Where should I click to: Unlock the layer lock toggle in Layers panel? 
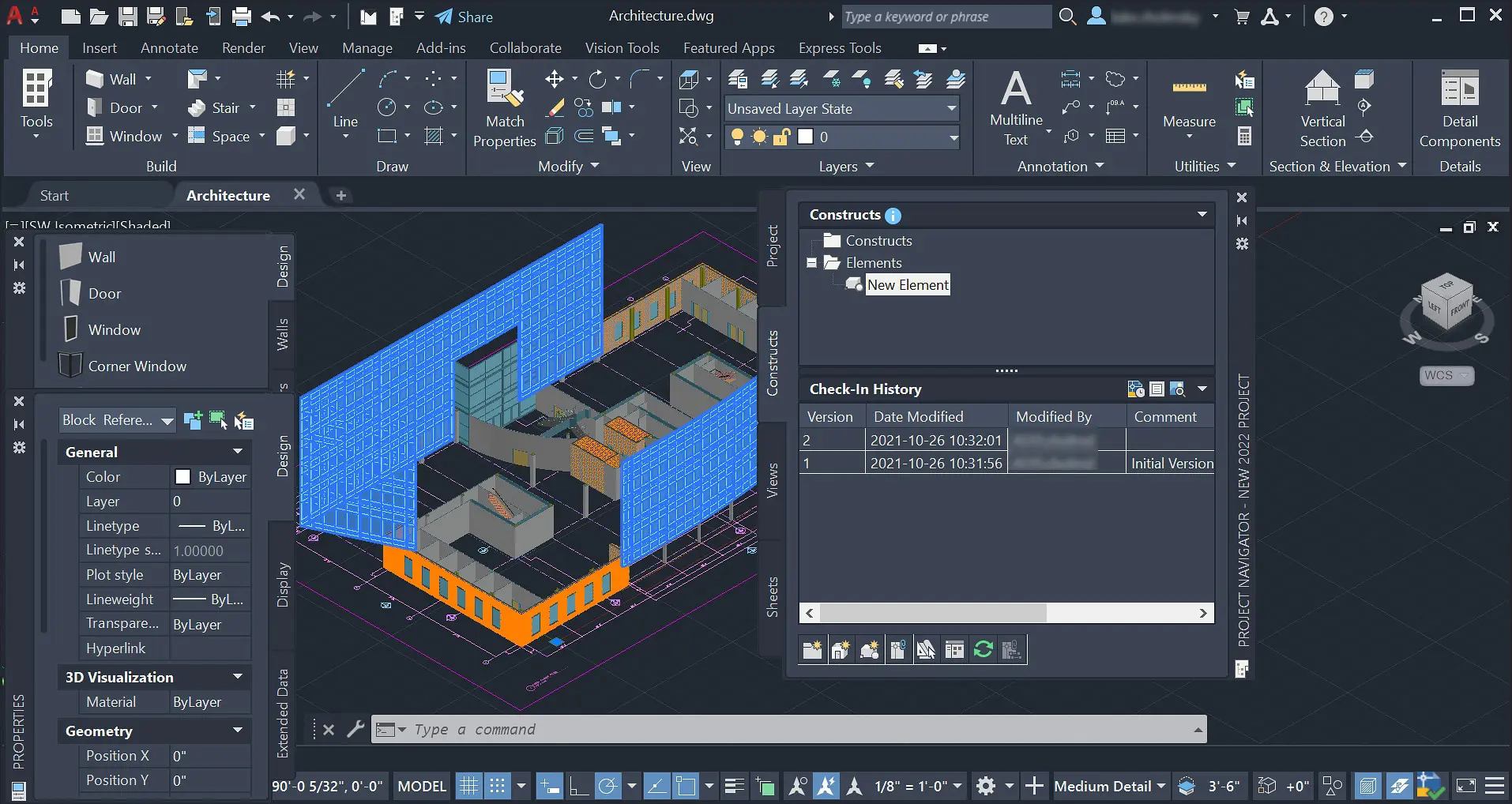coord(781,137)
